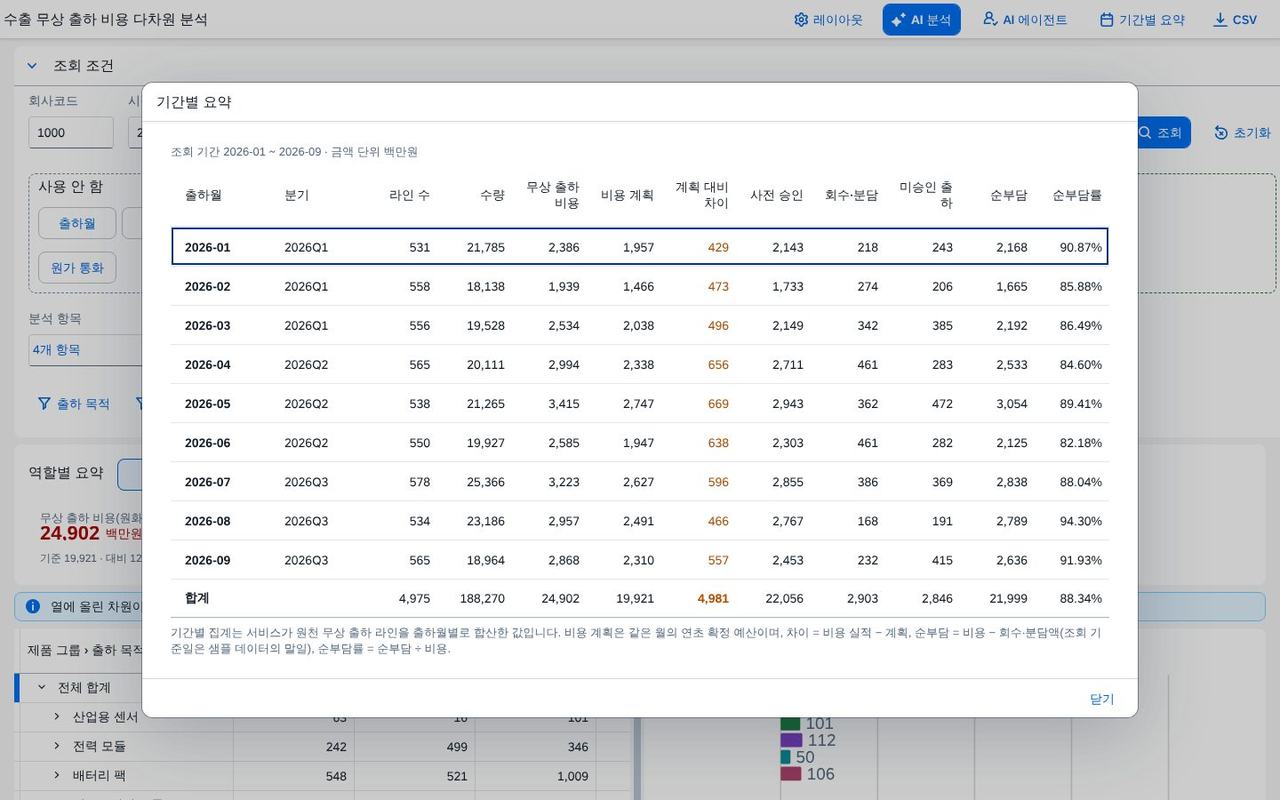Reset filters with the 초기화 button
1280x800 pixels.
pos(1242,133)
